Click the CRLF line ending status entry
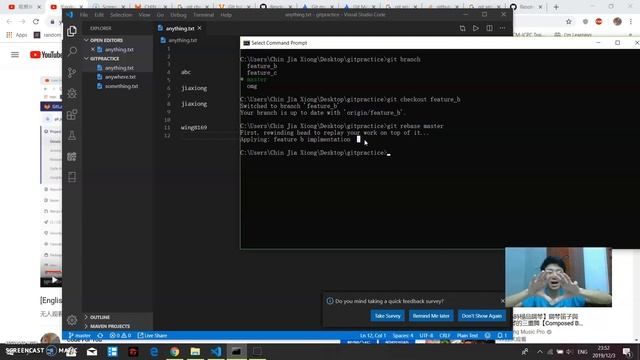The image size is (640, 360). tap(445, 336)
